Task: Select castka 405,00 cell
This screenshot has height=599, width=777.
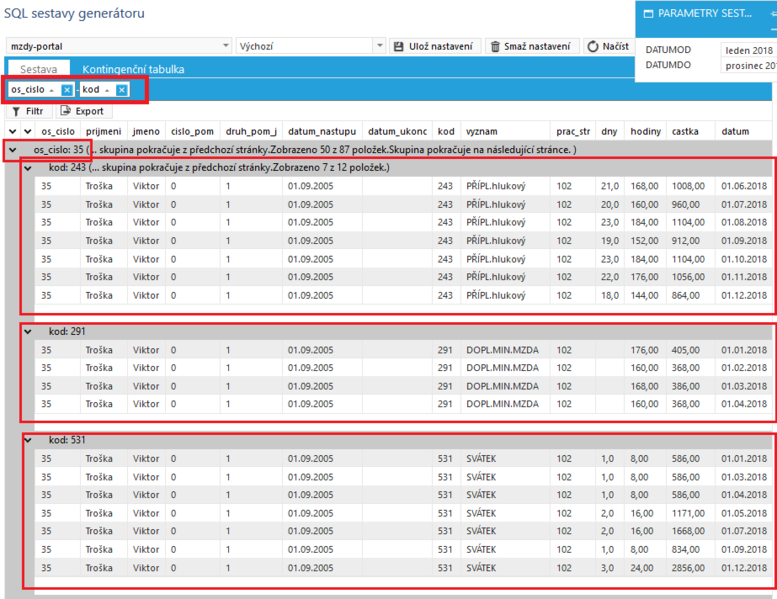Action: click(x=690, y=350)
